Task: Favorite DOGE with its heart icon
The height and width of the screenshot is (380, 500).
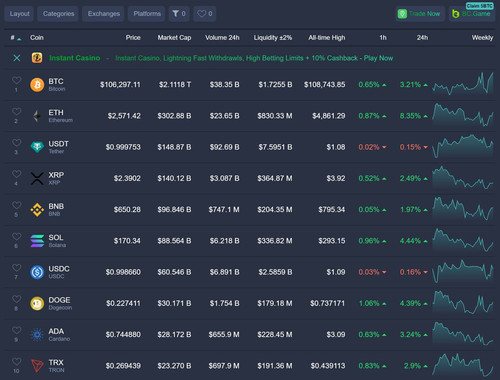Action: click(x=16, y=299)
